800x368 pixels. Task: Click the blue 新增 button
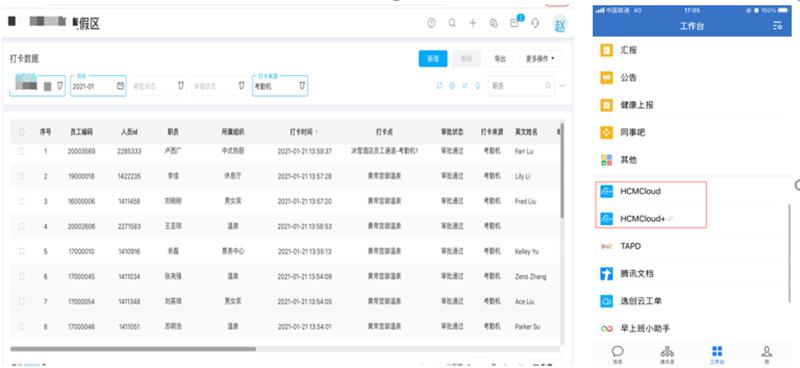433,59
